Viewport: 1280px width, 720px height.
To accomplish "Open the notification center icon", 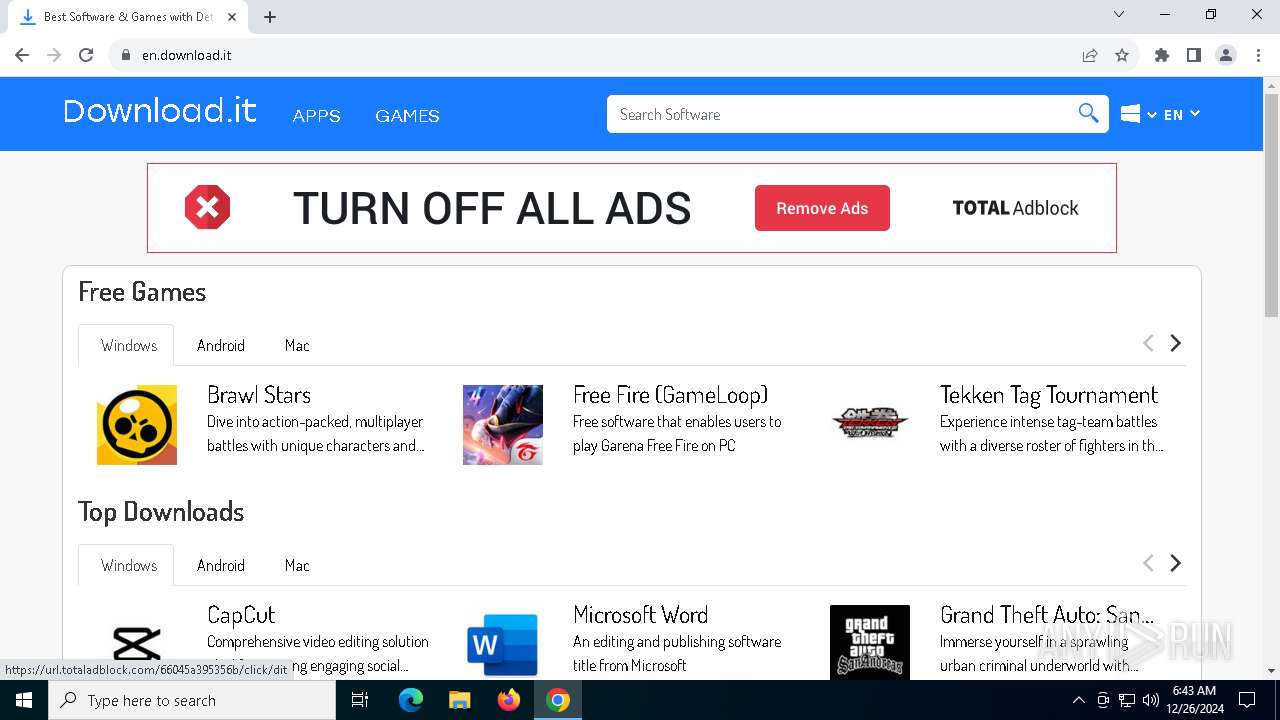I will point(1247,700).
